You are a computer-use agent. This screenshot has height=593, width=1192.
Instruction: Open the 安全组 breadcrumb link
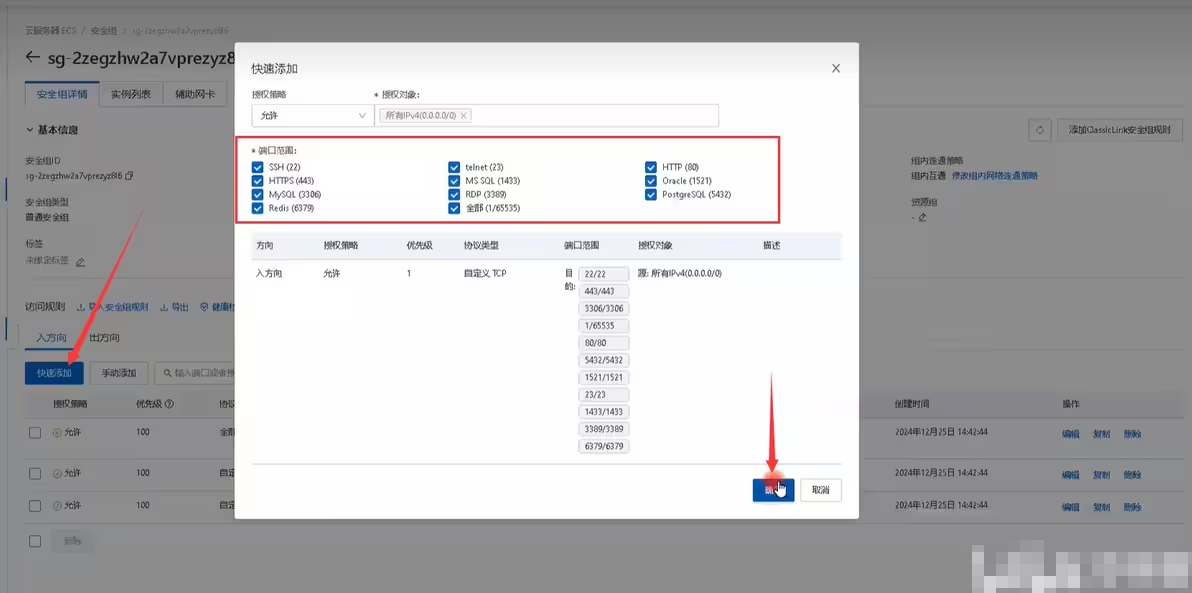point(103,31)
